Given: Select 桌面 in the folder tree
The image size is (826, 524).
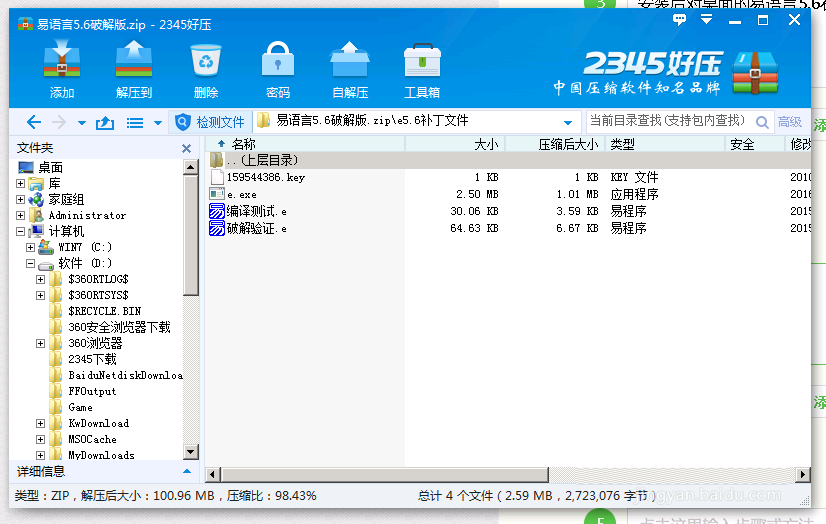Looking at the screenshot, I should click(51, 167).
